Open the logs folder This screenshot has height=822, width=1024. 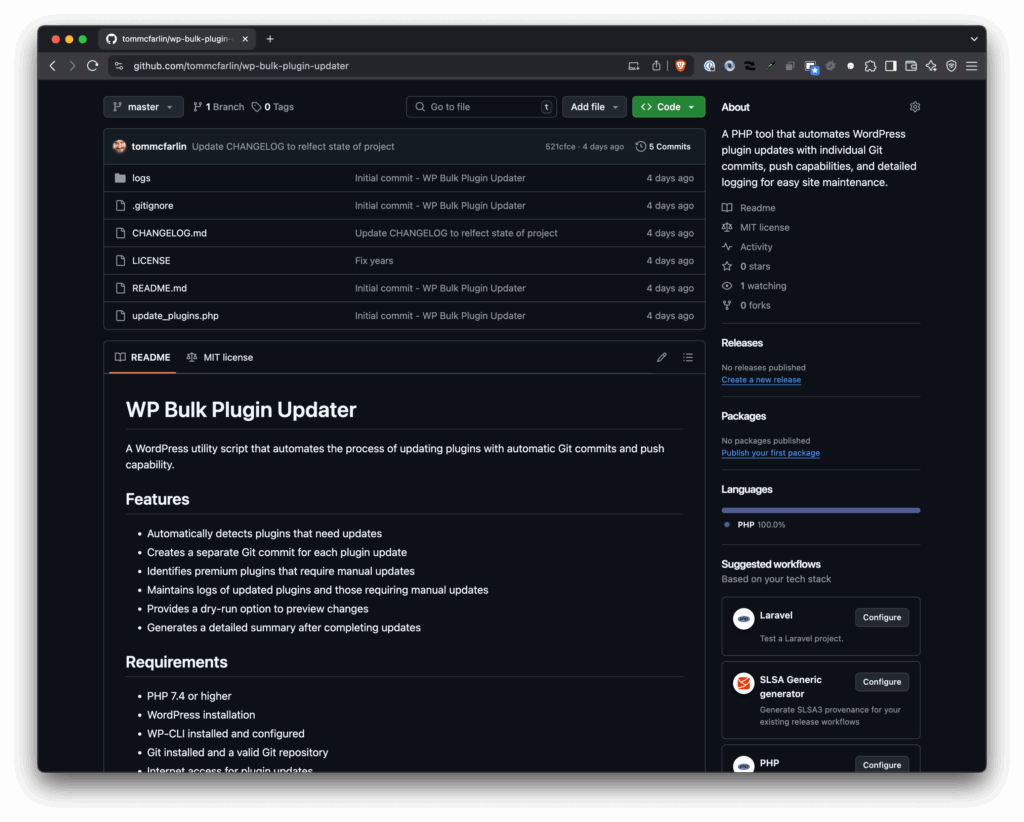point(141,178)
